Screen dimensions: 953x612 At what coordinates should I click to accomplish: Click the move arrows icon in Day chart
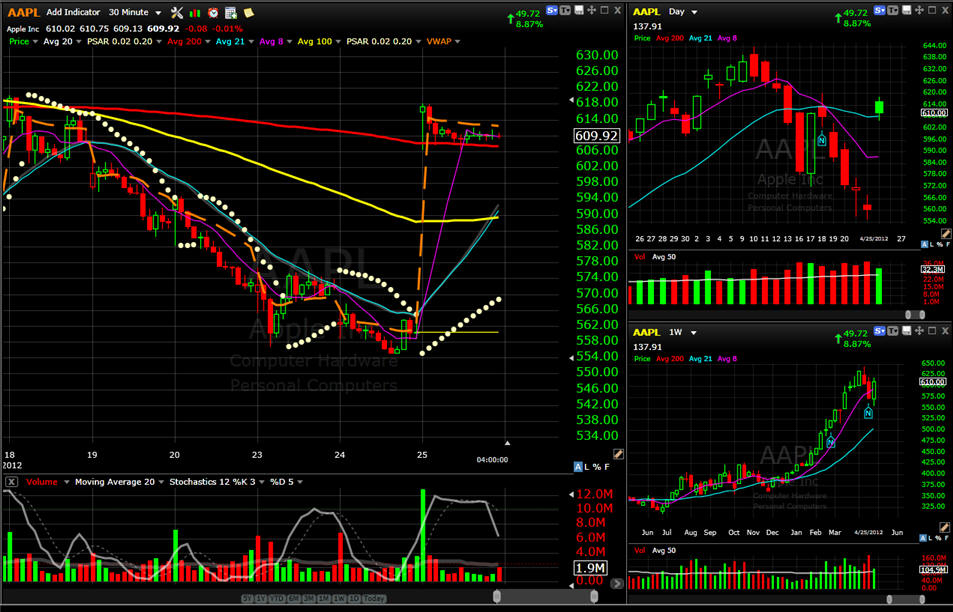[919, 10]
